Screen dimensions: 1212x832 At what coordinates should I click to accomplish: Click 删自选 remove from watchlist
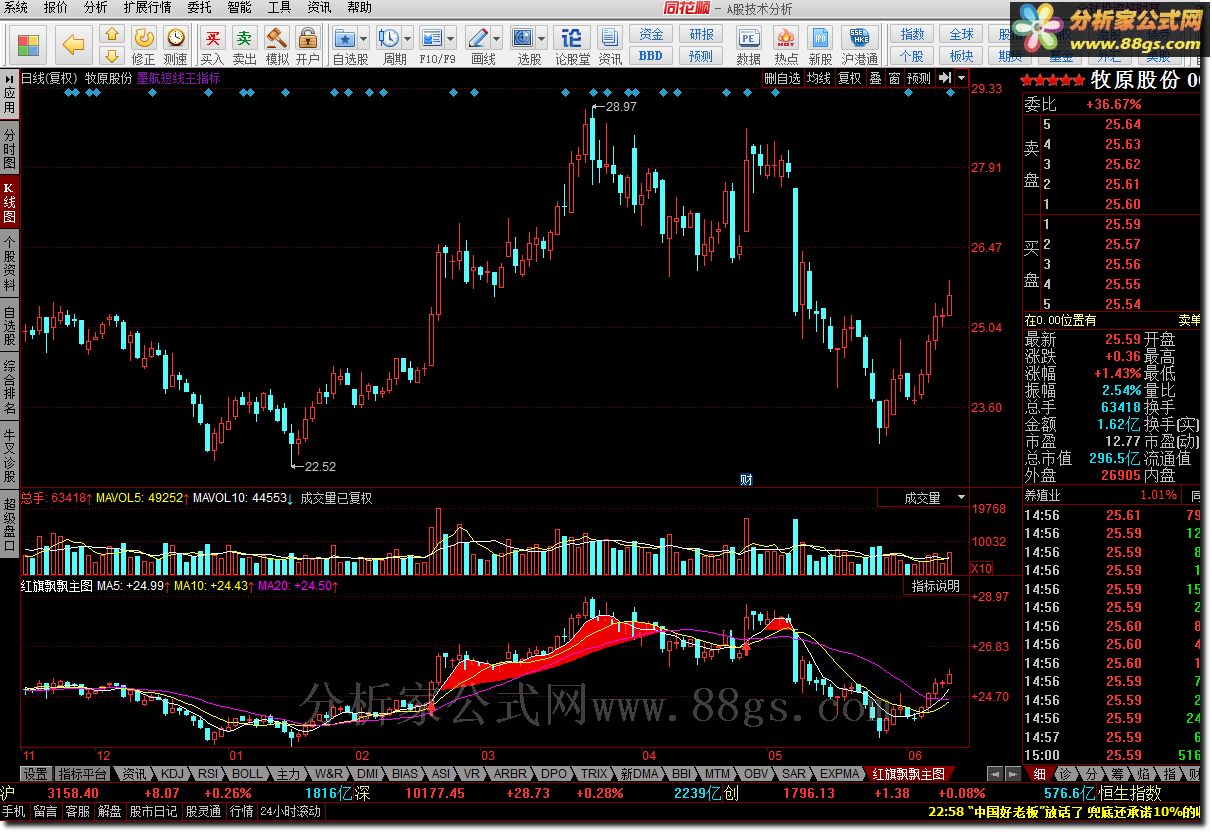tap(783, 78)
